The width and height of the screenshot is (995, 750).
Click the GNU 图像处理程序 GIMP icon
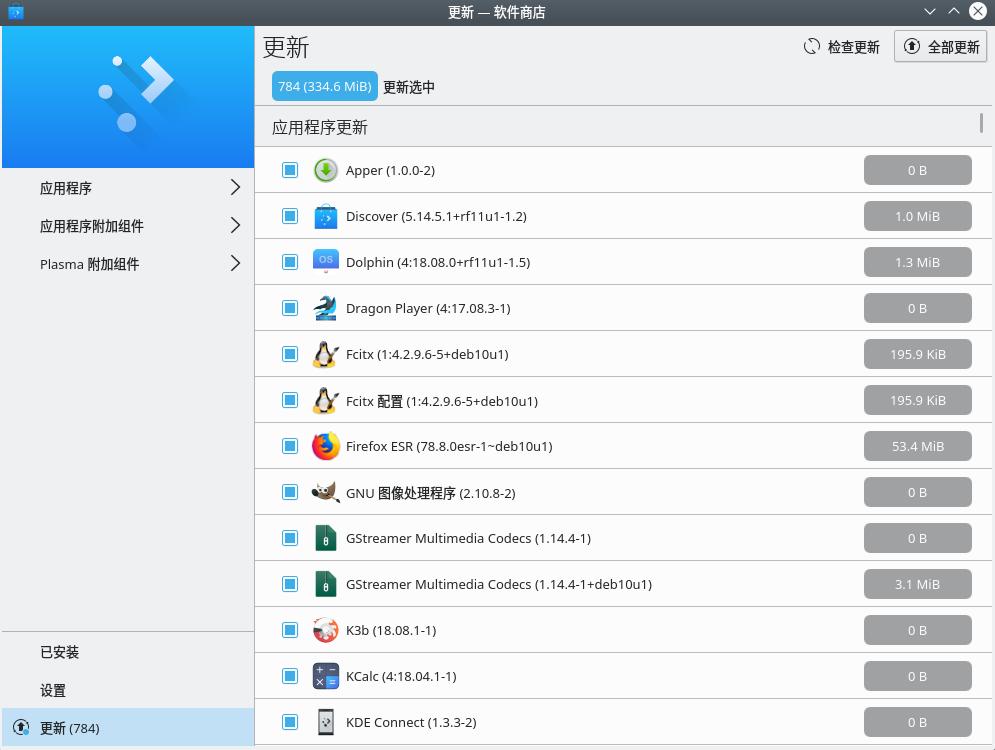click(x=326, y=492)
